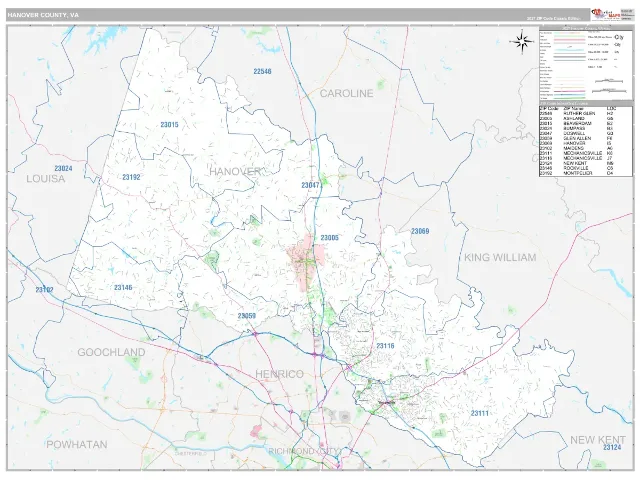Select the LOUISA county label

coord(46,179)
